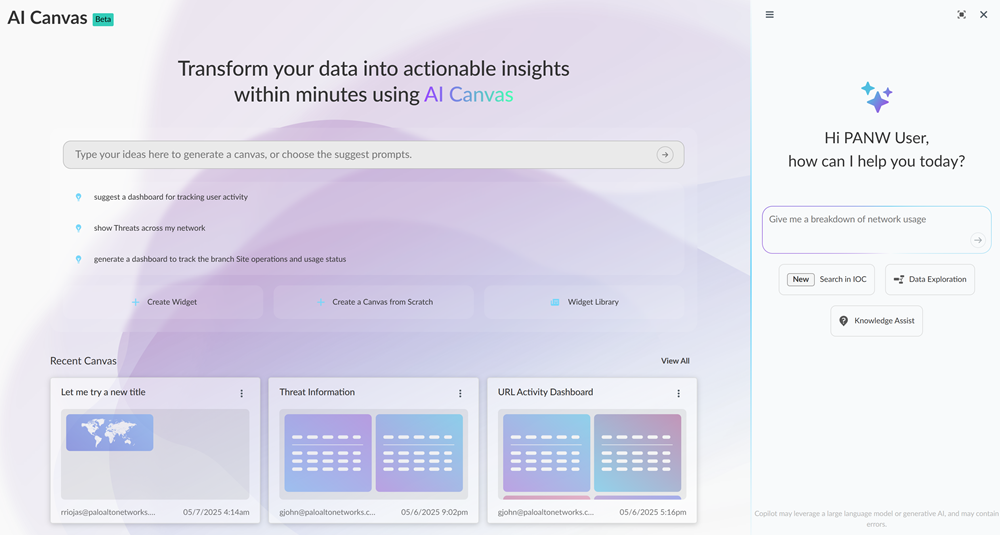1000x535 pixels.
Task: Click the Copilot focus mode icon
Action: 961,15
